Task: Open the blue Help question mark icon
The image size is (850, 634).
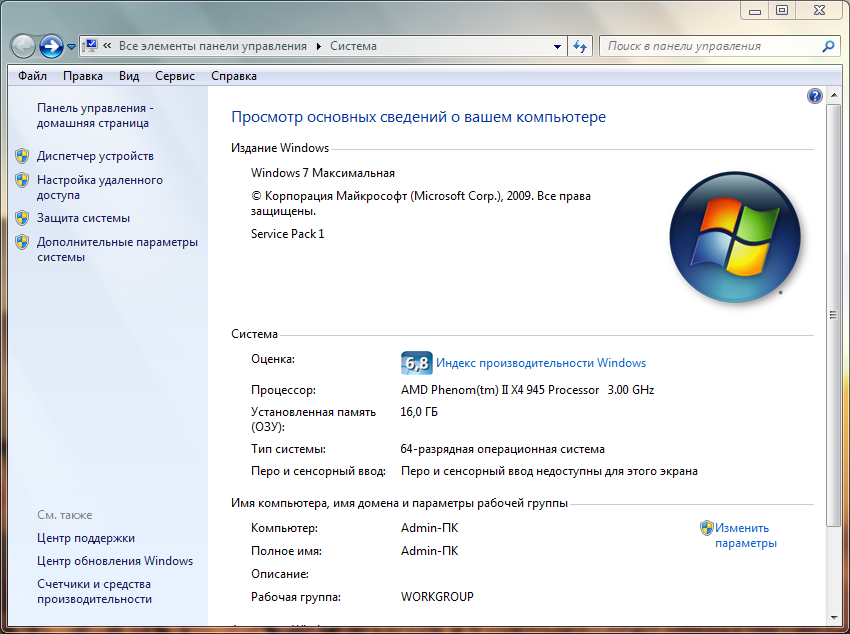Action: (814, 96)
